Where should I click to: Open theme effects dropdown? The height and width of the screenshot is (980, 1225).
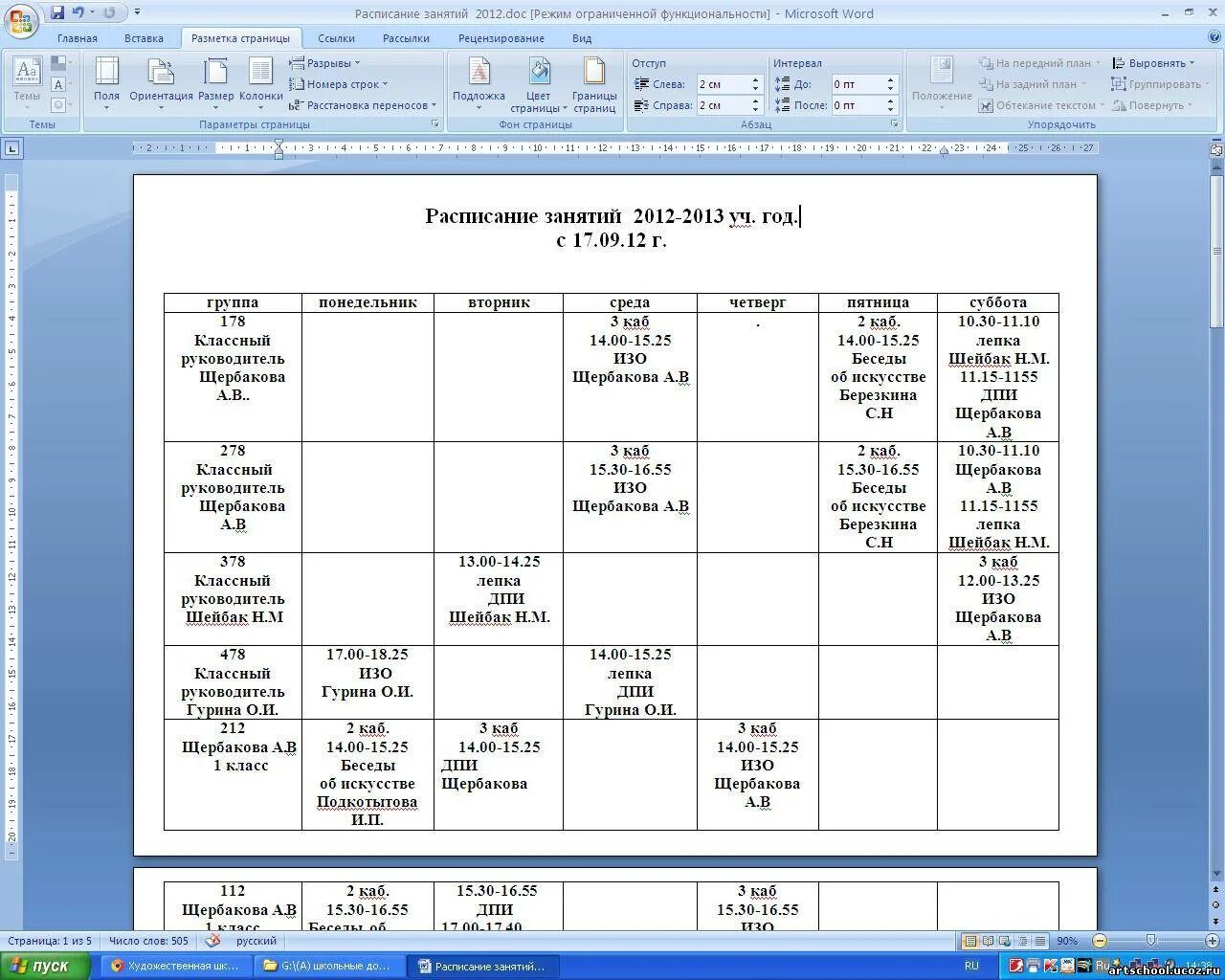61,105
